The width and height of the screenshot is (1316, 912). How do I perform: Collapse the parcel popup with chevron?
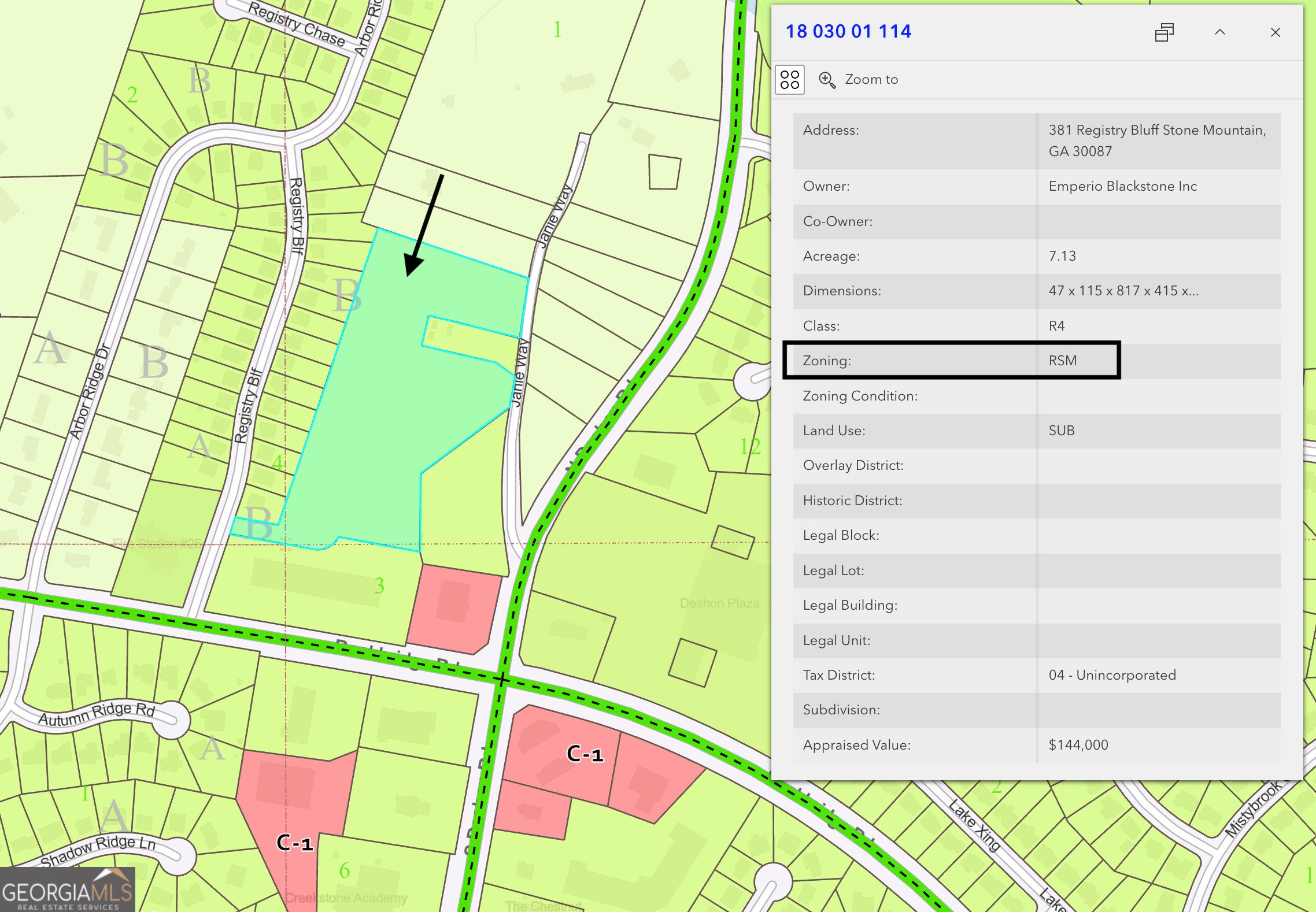point(1219,32)
